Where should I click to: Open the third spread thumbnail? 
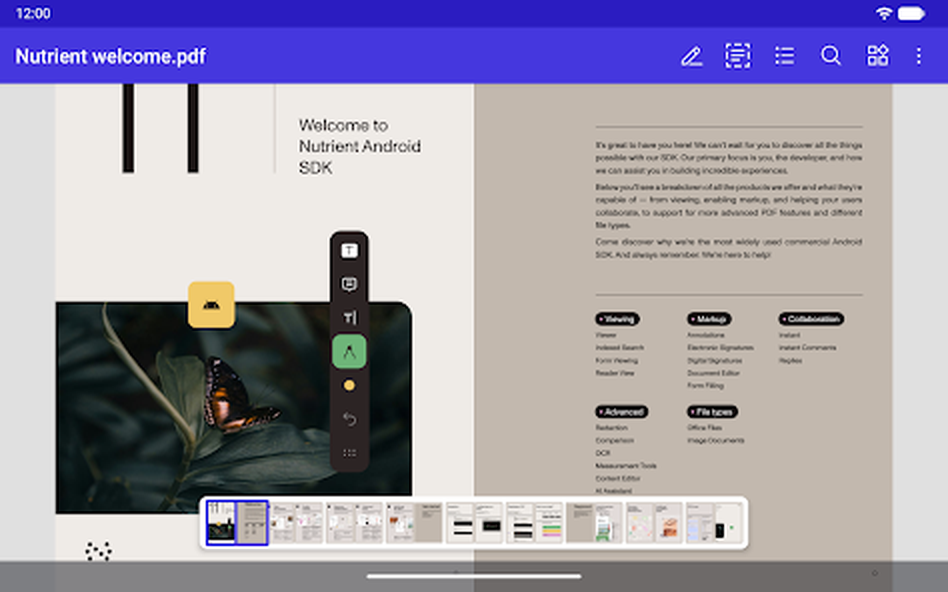click(x=355, y=522)
